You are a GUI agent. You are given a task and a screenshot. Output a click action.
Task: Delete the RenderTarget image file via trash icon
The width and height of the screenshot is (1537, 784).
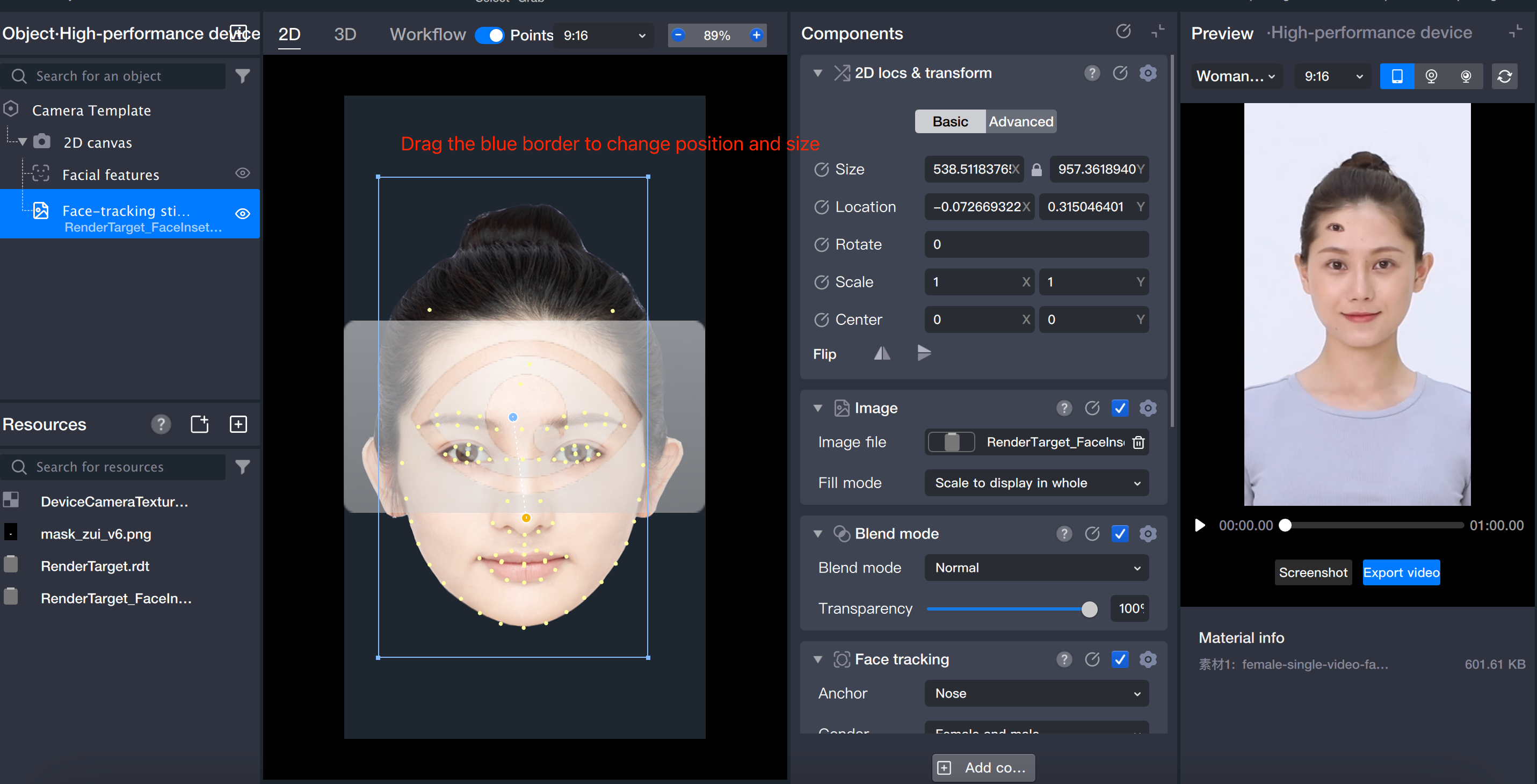pos(1138,442)
